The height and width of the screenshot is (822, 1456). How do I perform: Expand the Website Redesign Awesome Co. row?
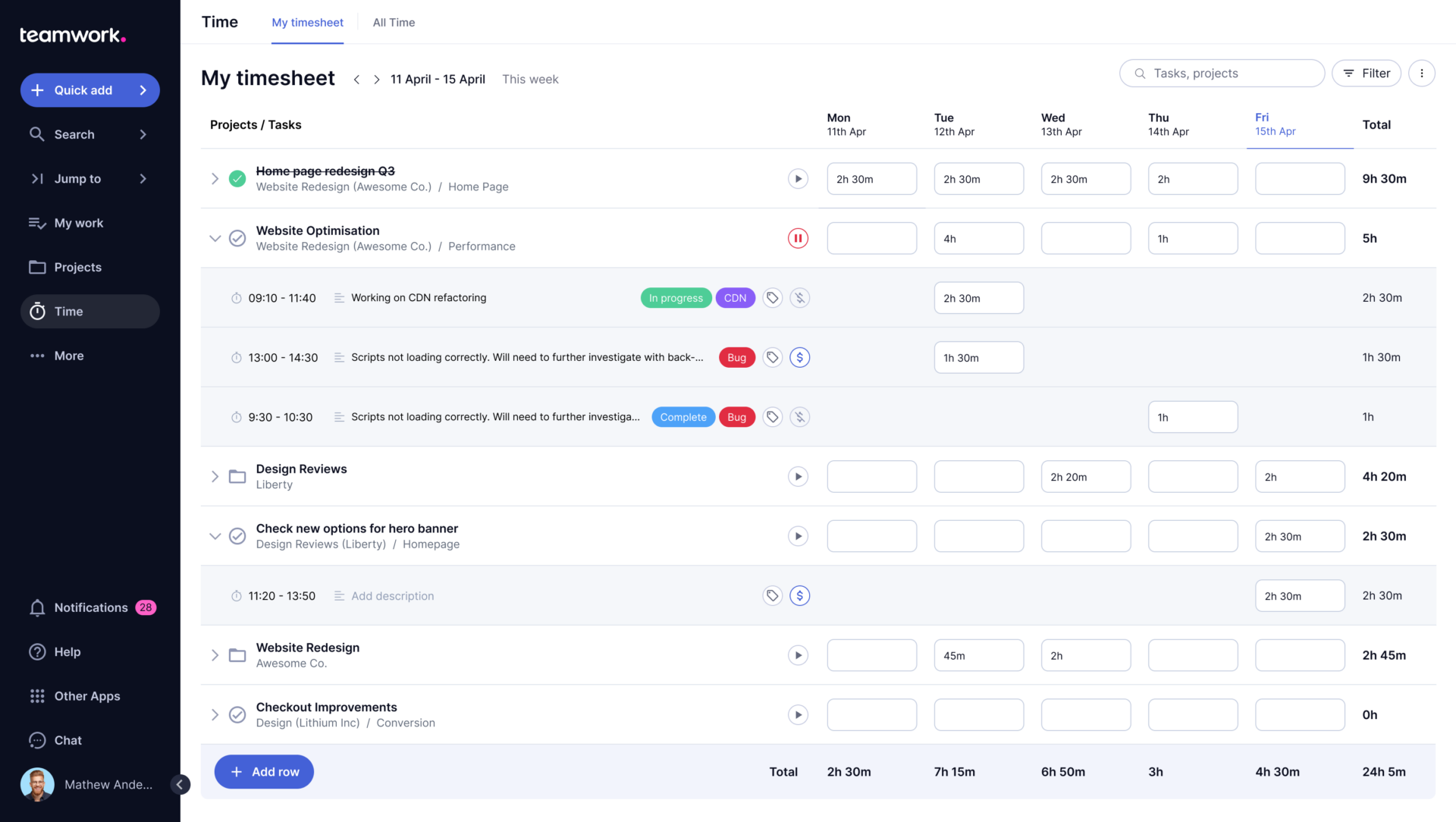coord(213,655)
